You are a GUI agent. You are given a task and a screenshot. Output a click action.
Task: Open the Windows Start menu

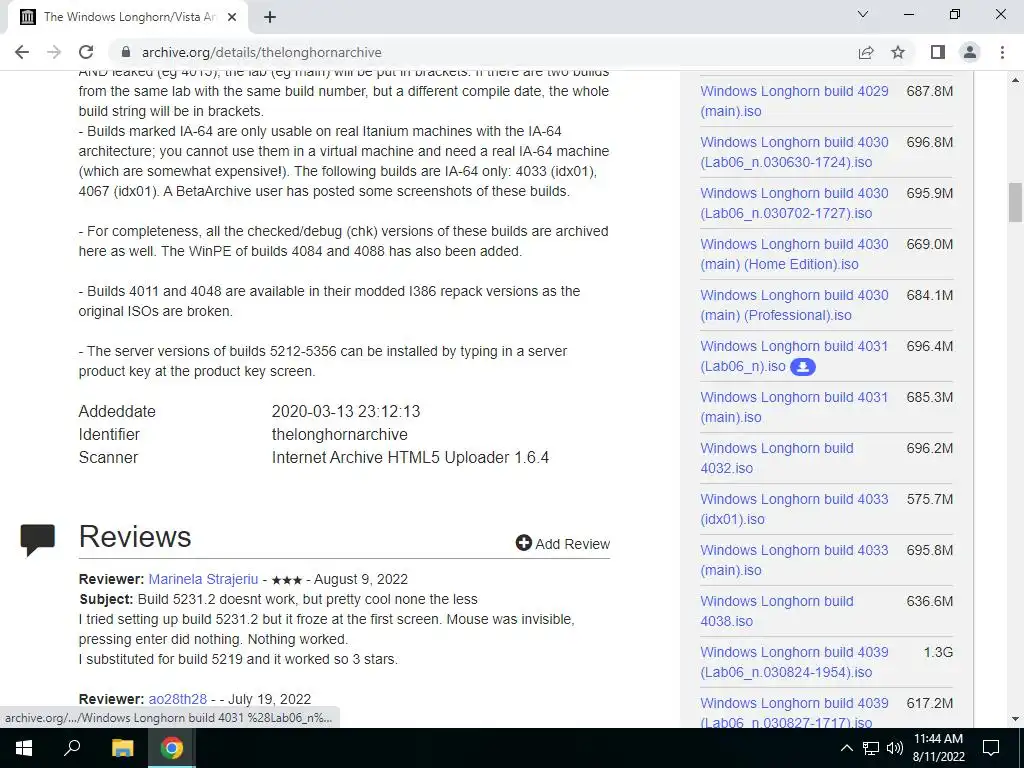click(24, 748)
